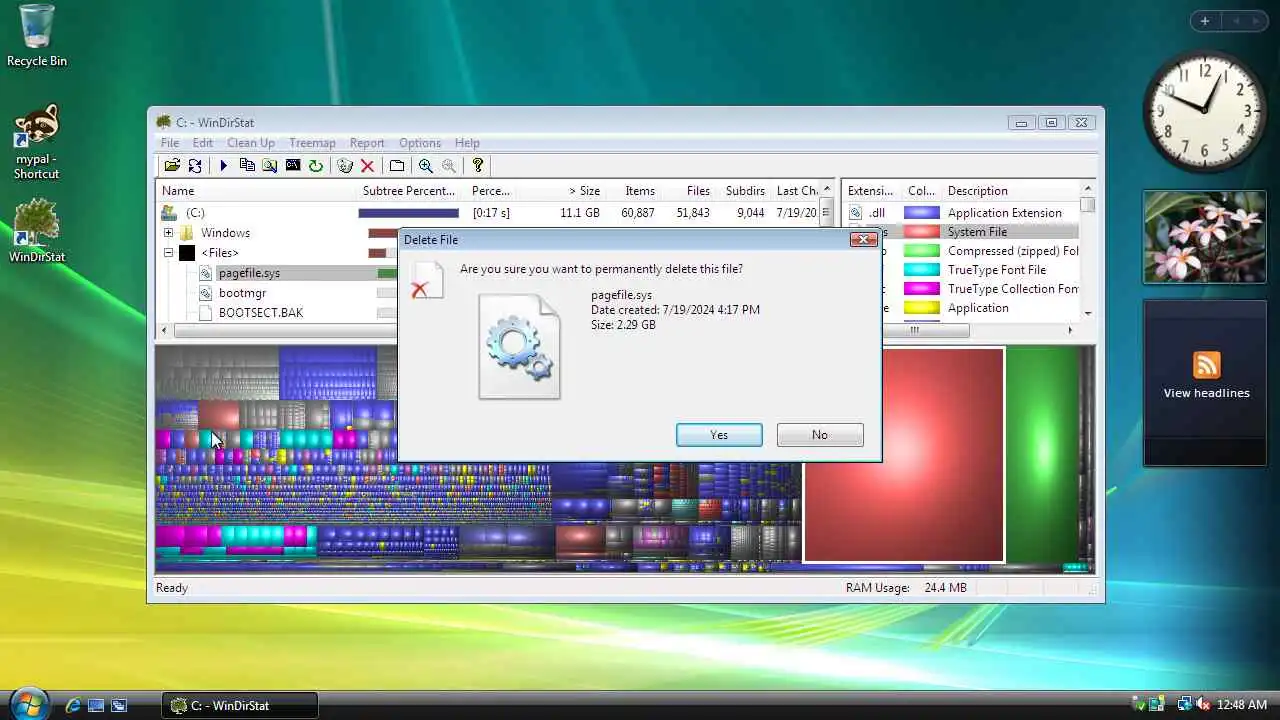Open the File menu
The image size is (1280, 720).
(x=170, y=143)
